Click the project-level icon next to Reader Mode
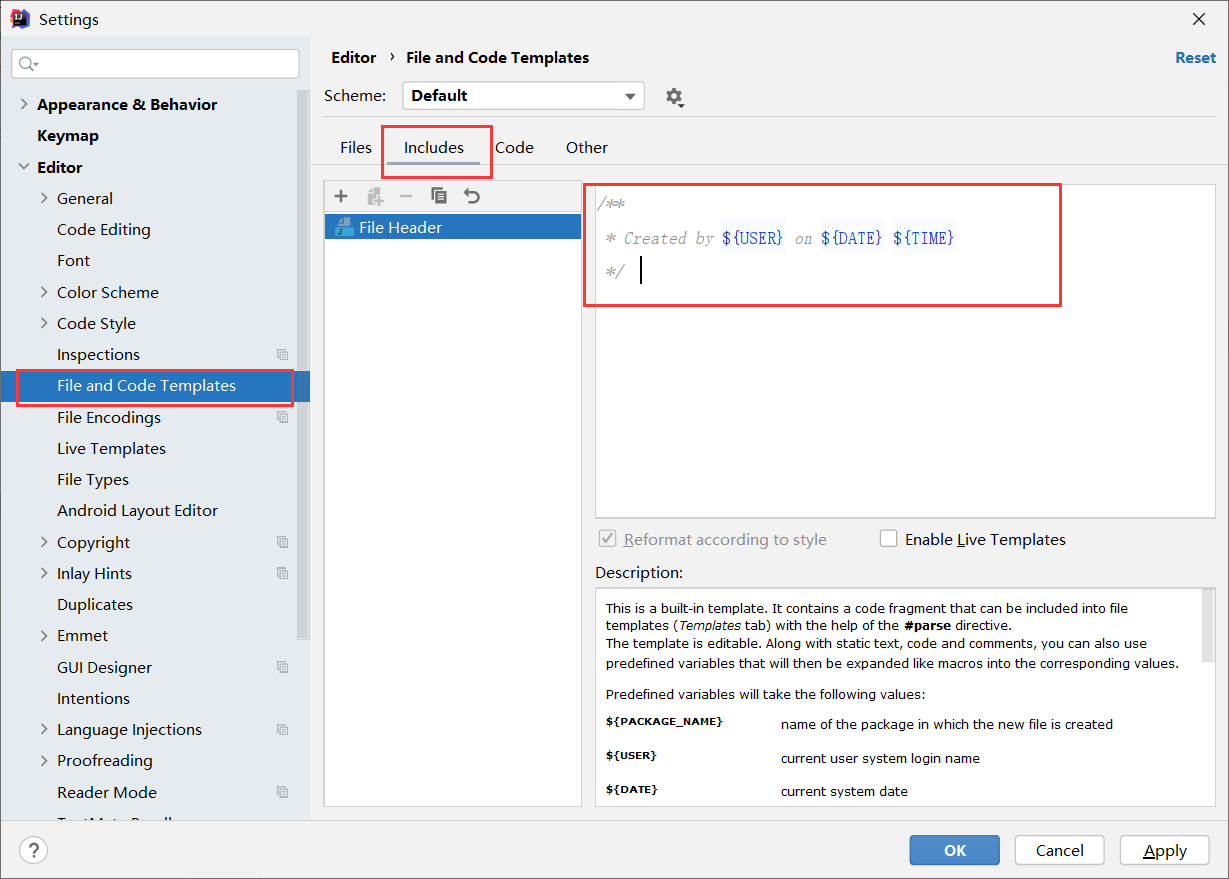Screen dimensions: 1229x879 pos(282,792)
